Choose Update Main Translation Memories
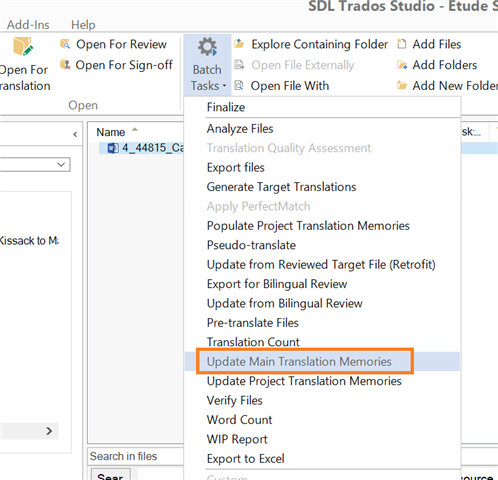 [299, 362]
